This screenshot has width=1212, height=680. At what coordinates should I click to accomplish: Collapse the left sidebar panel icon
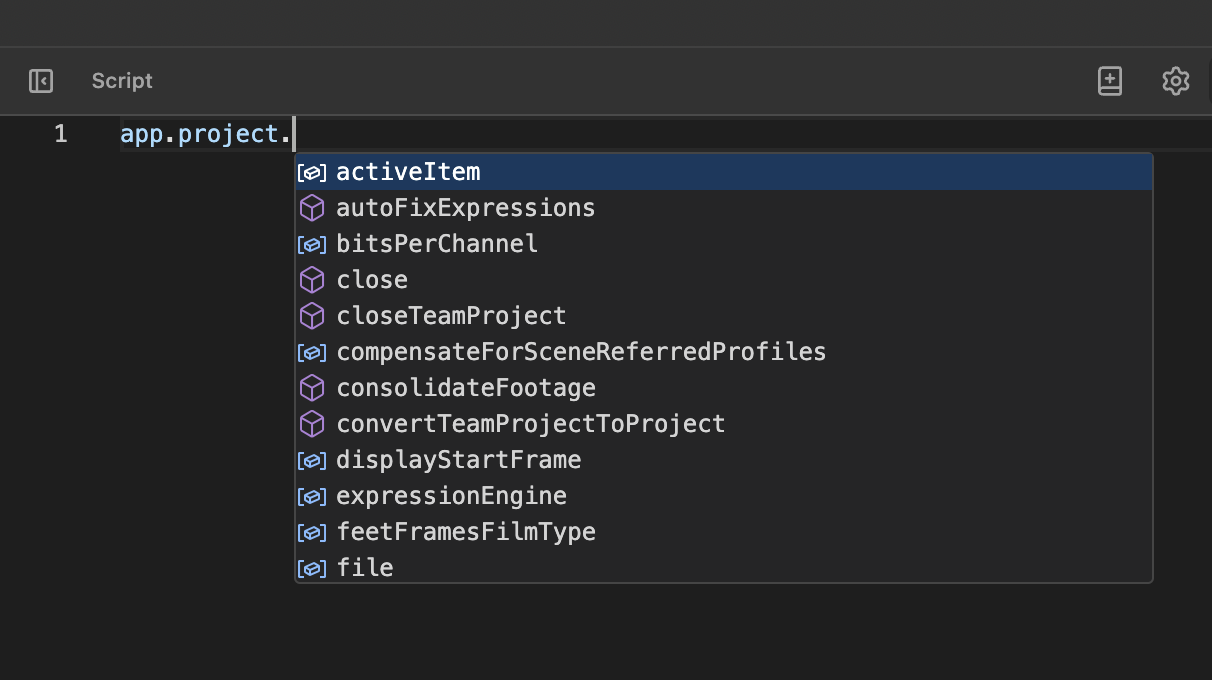click(40, 81)
